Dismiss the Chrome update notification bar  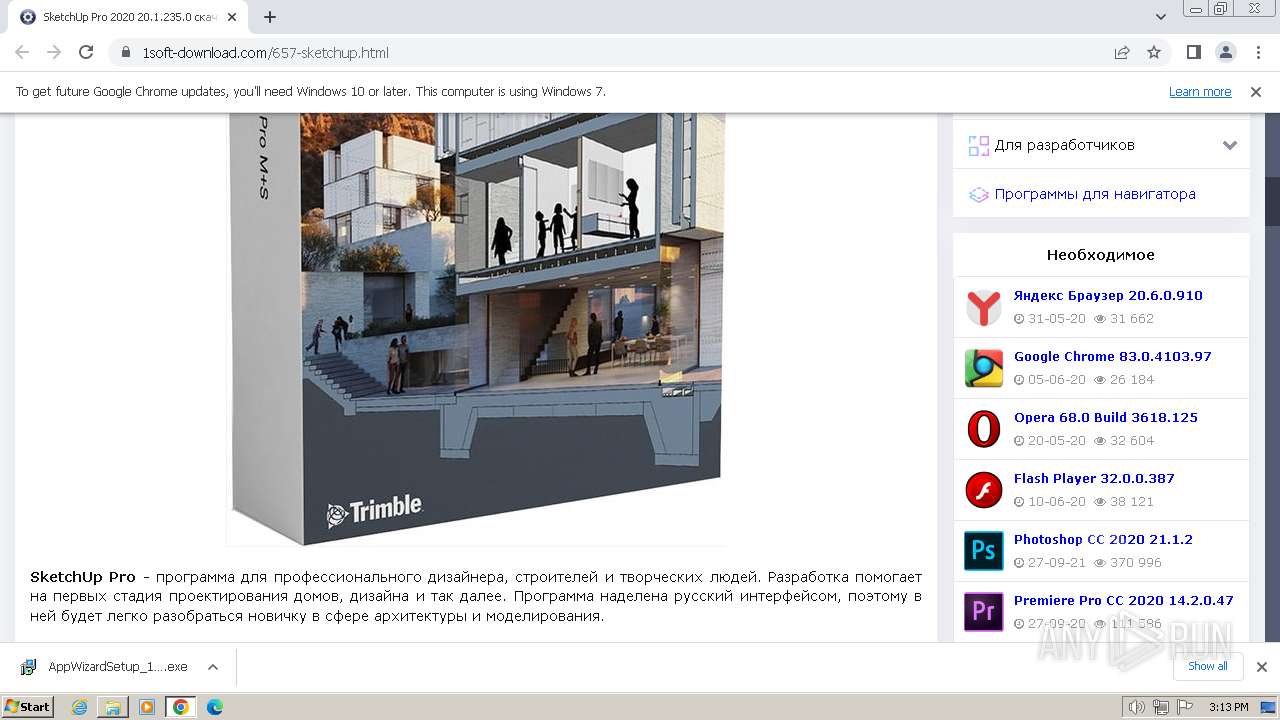1256,91
